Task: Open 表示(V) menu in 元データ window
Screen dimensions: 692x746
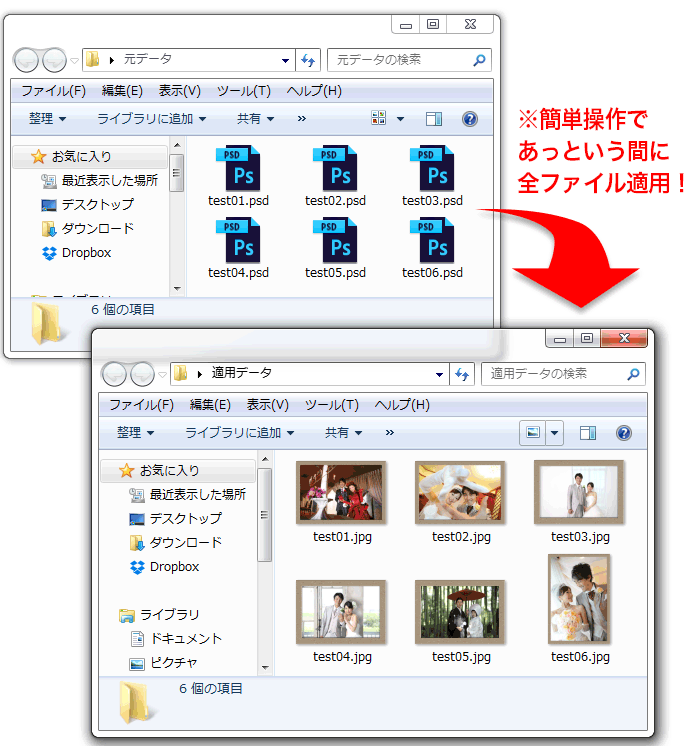Action: point(179,90)
